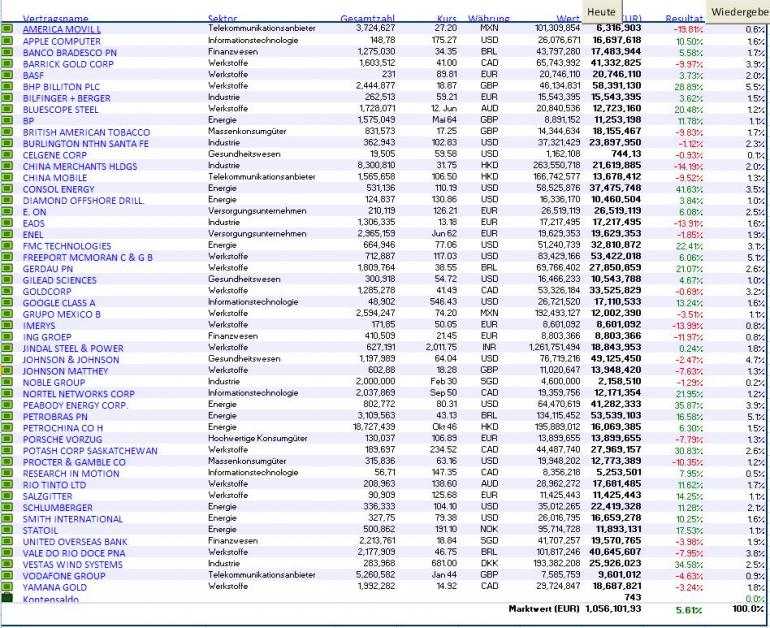This screenshot has height=628, width=770.
Task: Select PEABODY ENERGY CORP. result 35.87%
Action: [x=688, y=405]
